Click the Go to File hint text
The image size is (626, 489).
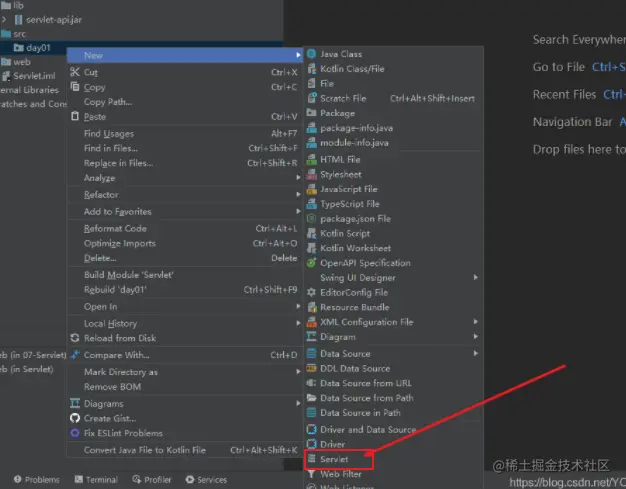coord(559,67)
